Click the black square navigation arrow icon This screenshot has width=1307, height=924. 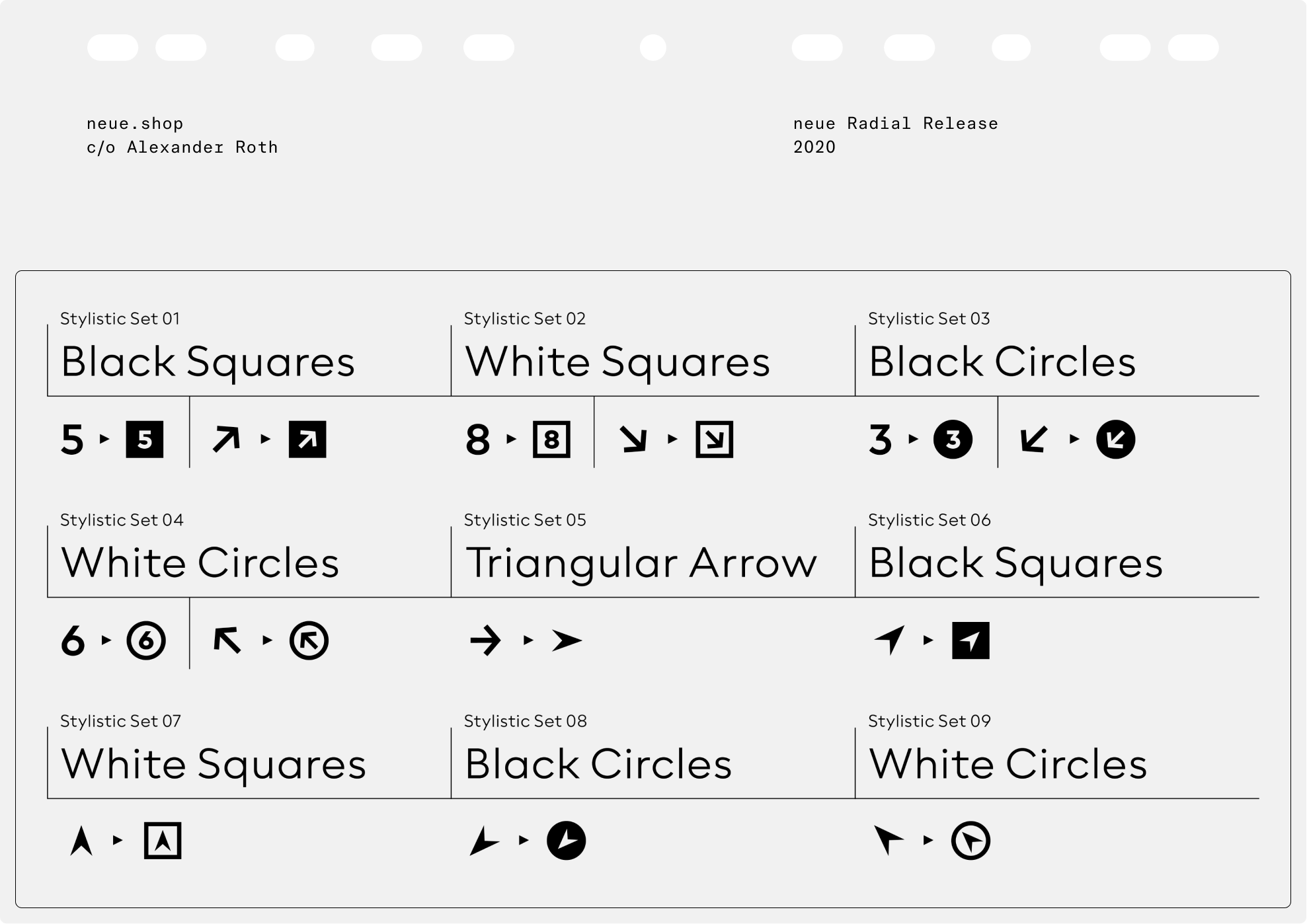(x=970, y=640)
